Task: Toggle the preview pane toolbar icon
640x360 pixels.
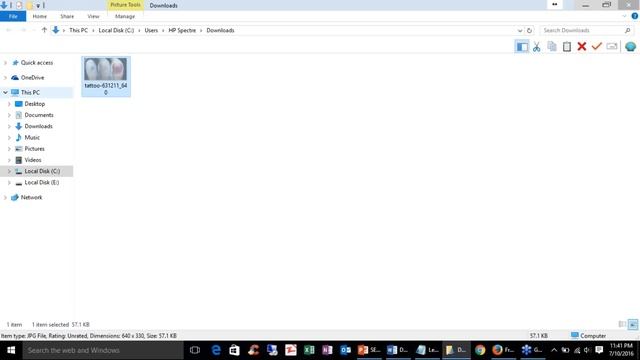Action: point(522,47)
